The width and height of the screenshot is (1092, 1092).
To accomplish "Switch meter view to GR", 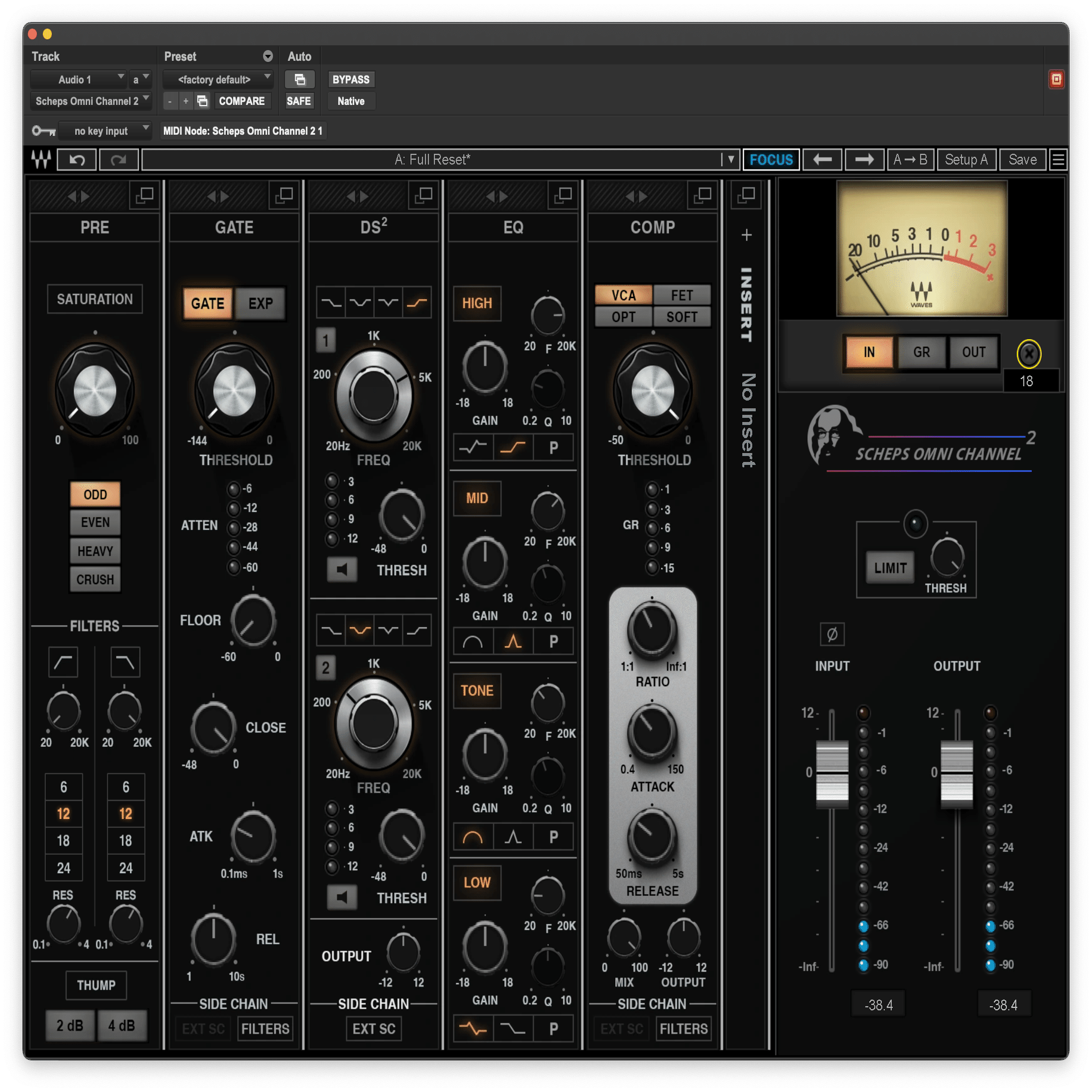I will pos(922,352).
